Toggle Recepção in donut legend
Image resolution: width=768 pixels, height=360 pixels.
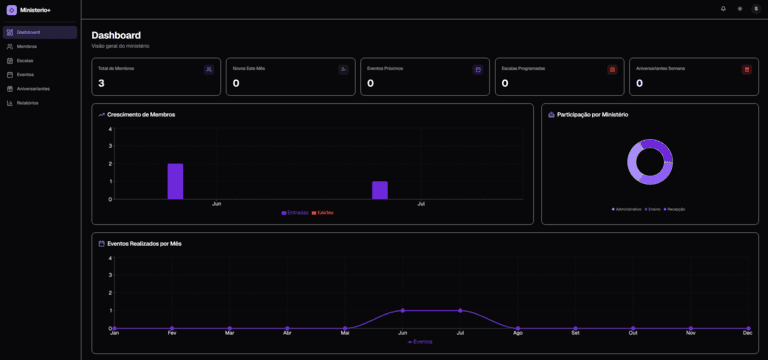click(x=674, y=209)
